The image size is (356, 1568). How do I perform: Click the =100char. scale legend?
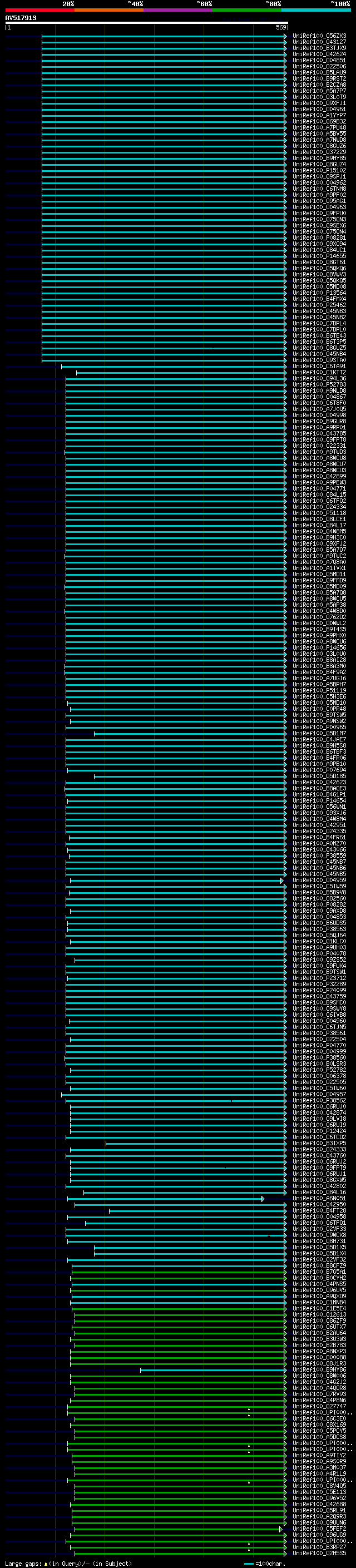pyautogui.click(x=264, y=1563)
